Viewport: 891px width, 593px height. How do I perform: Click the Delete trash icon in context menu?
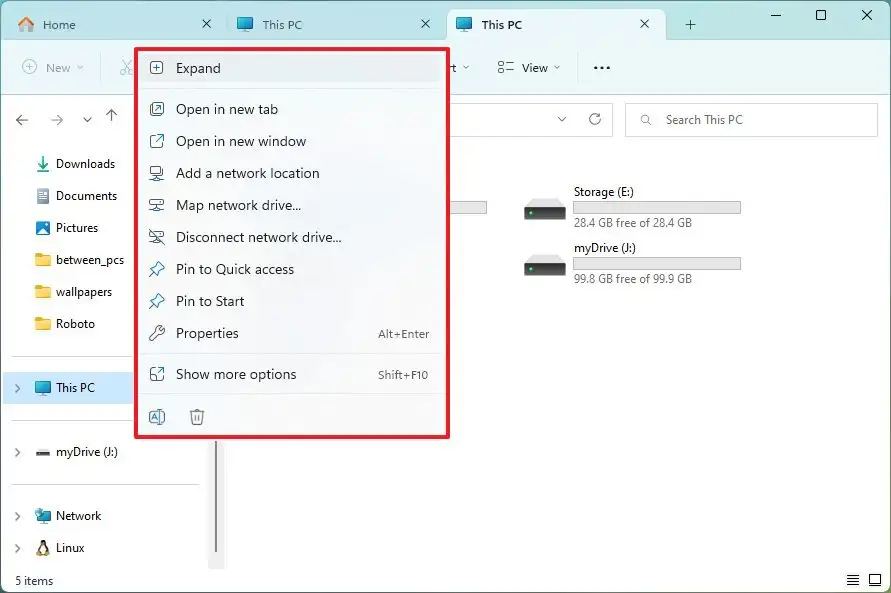tap(197, 417)
